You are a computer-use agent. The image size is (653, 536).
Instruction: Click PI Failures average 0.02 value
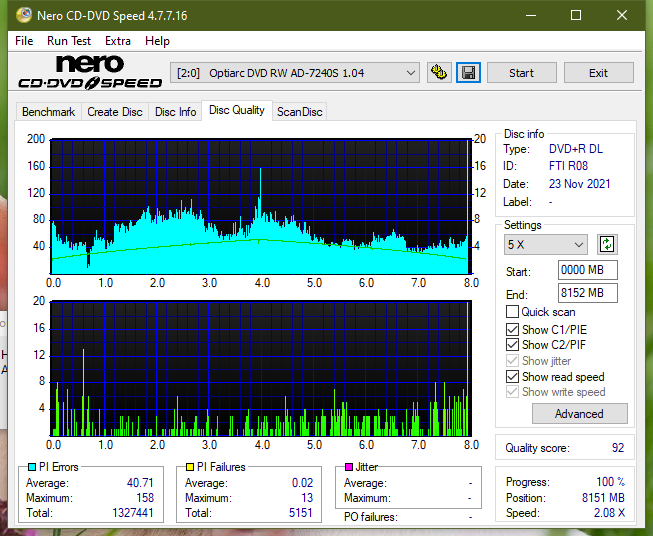pos(302,483)
